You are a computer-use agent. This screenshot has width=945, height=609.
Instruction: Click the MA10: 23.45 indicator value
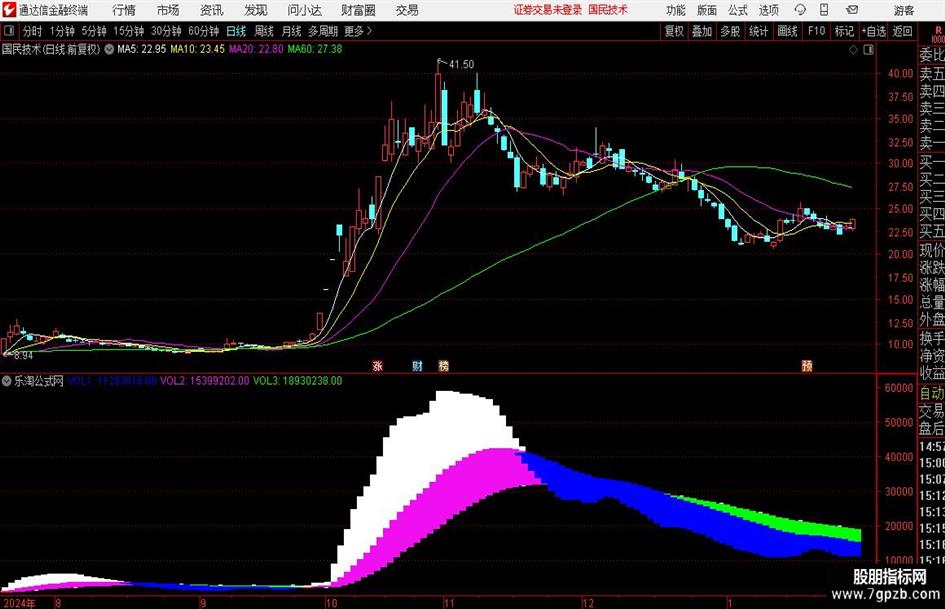(x=198, y=49)
